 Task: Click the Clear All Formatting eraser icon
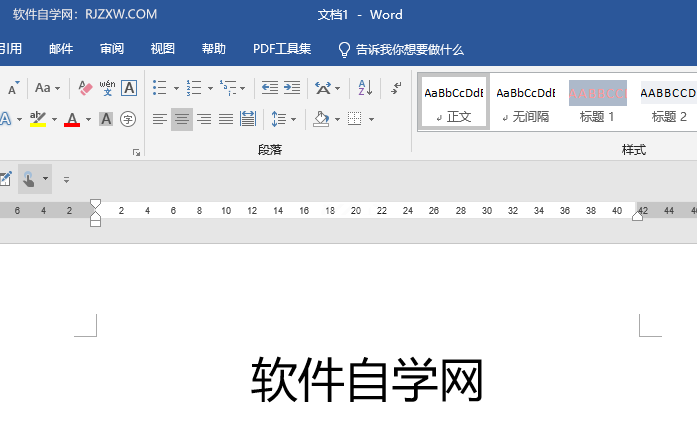[x=85, y=88]
